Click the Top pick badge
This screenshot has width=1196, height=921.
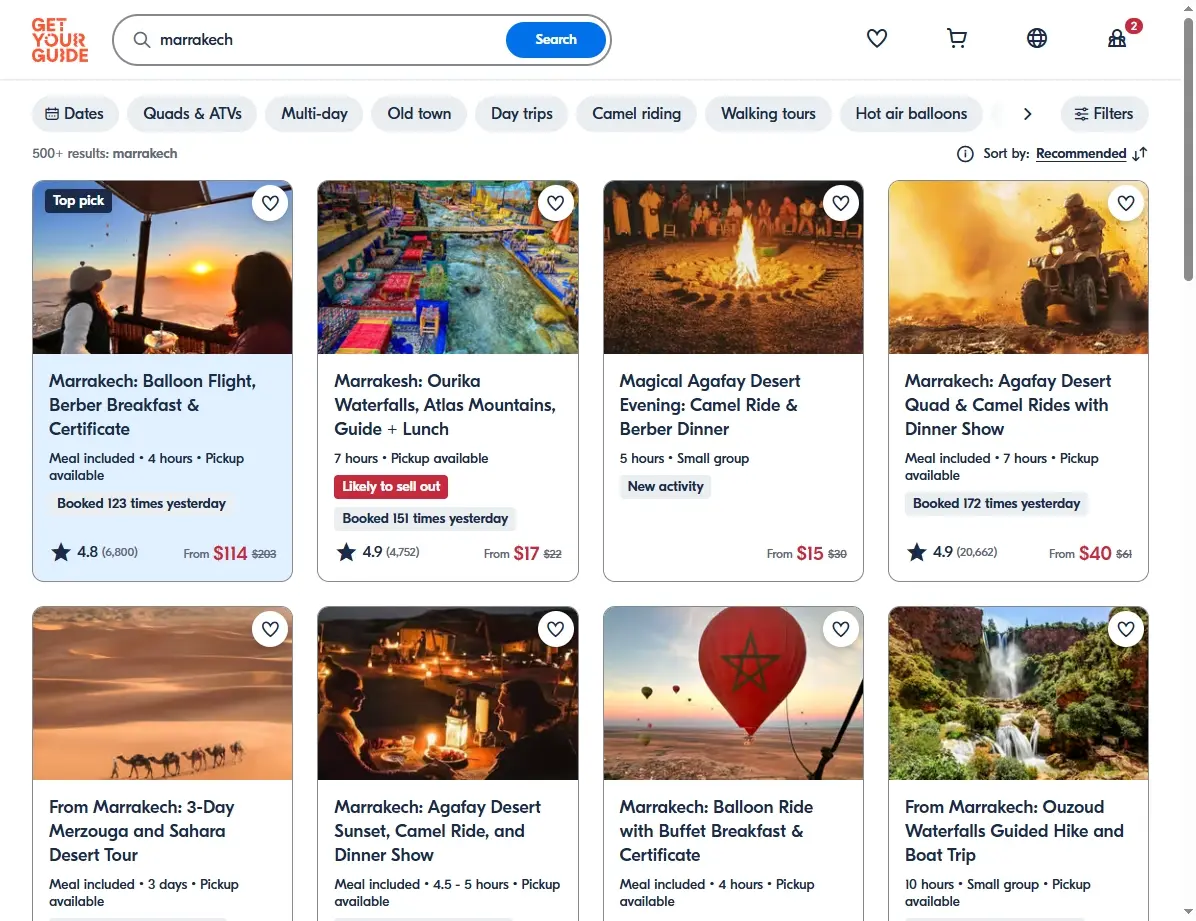(78, 201)
